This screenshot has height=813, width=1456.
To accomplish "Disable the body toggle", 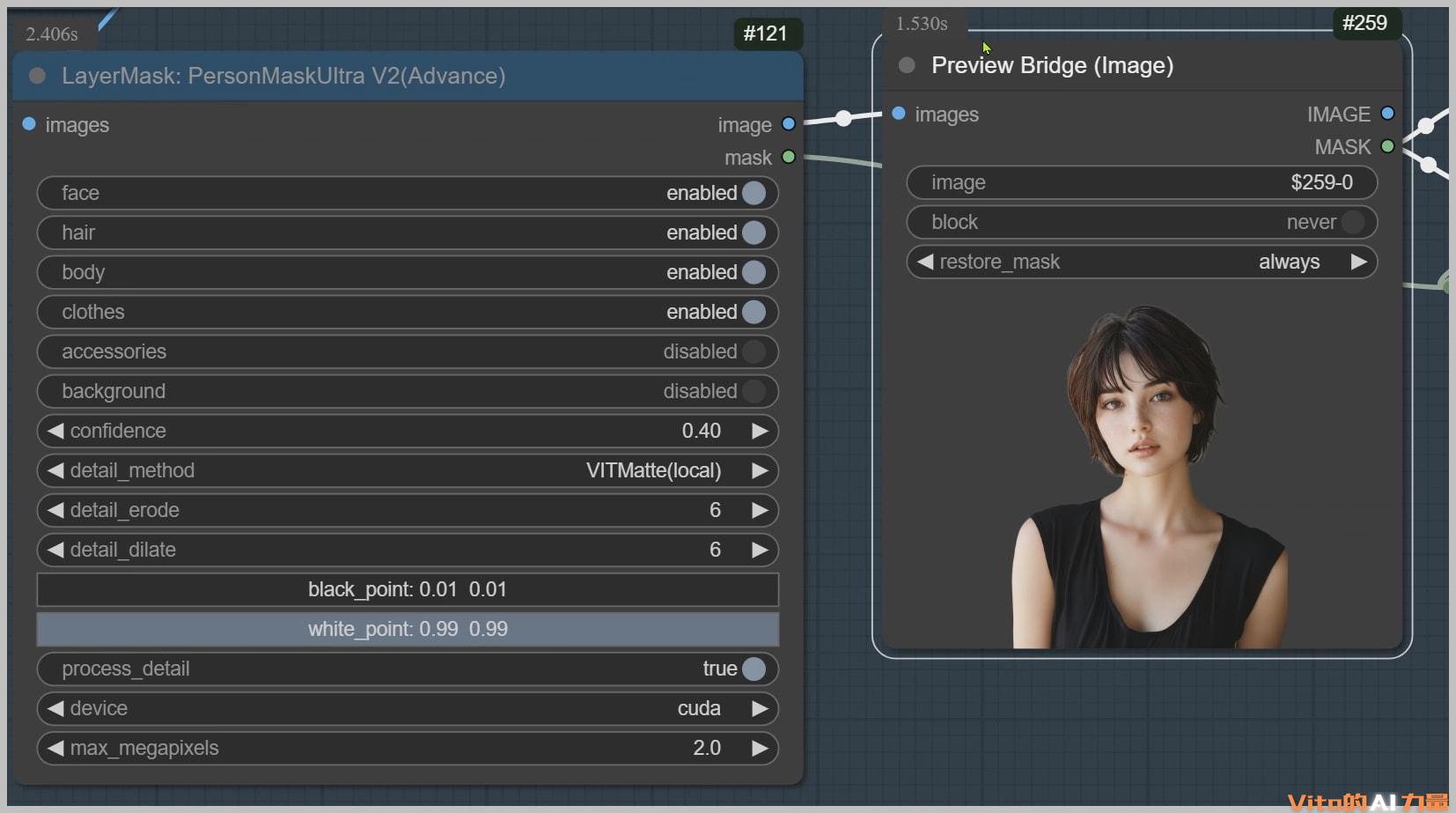I will pos(754,272).
